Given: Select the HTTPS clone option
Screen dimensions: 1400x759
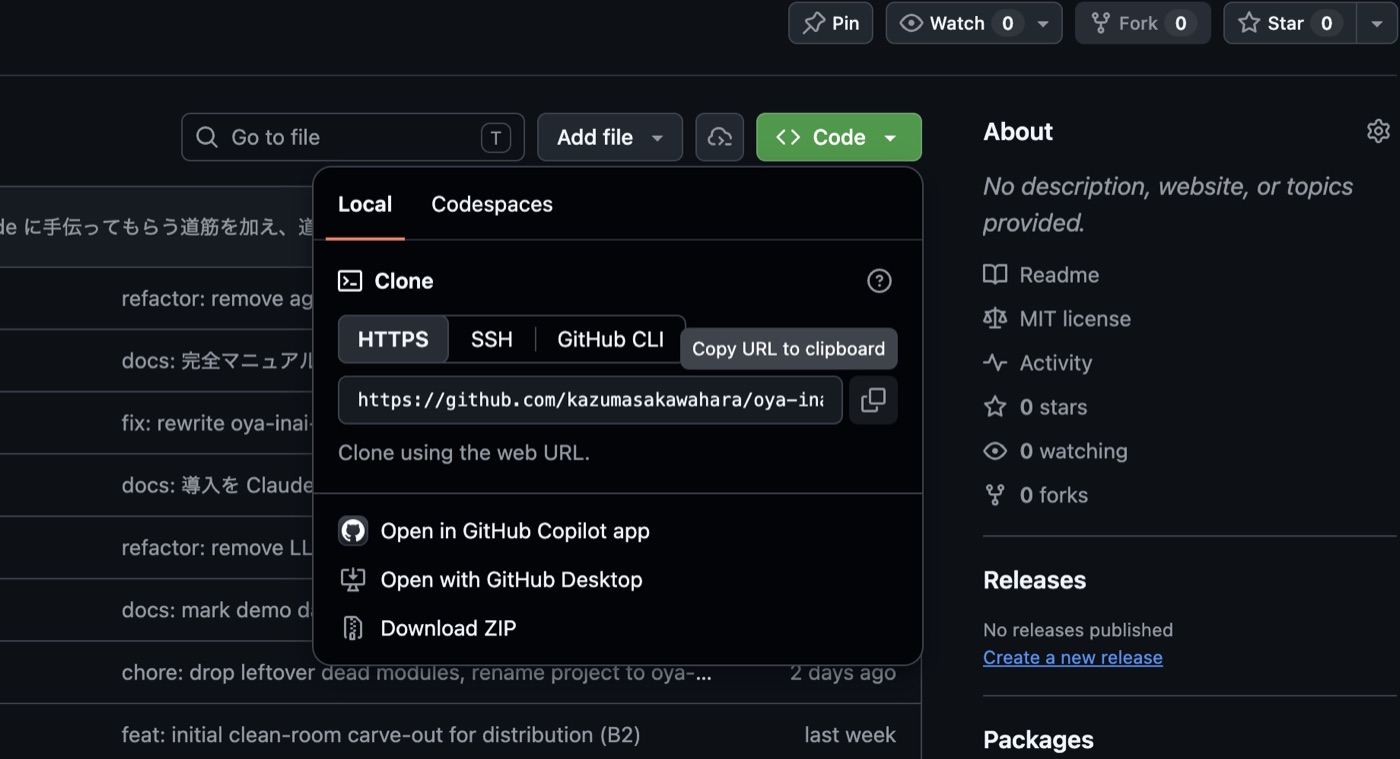Looking at the screenshot, I should pyautogui.click(x=393, y=339).
